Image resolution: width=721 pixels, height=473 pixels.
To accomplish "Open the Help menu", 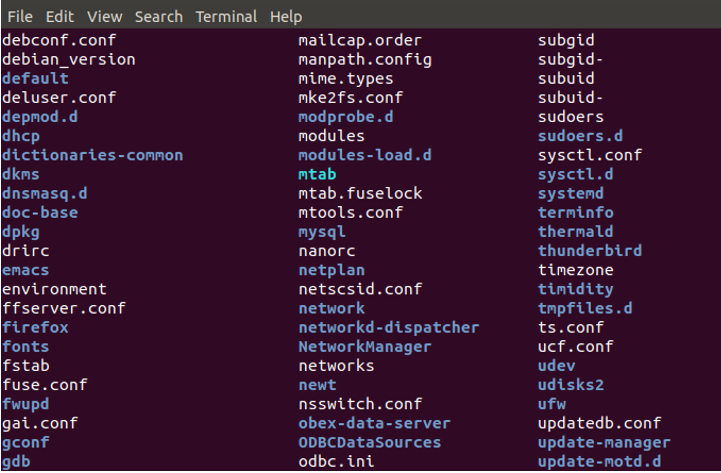I will click(286, 17).
